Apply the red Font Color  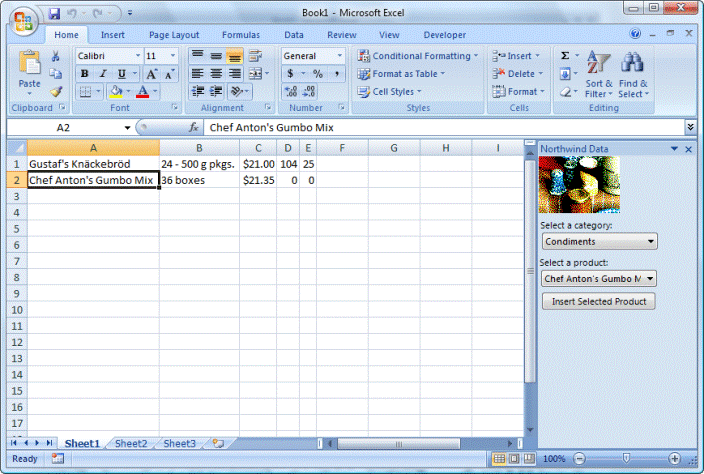pyautogui.click(x=142, y=92)
